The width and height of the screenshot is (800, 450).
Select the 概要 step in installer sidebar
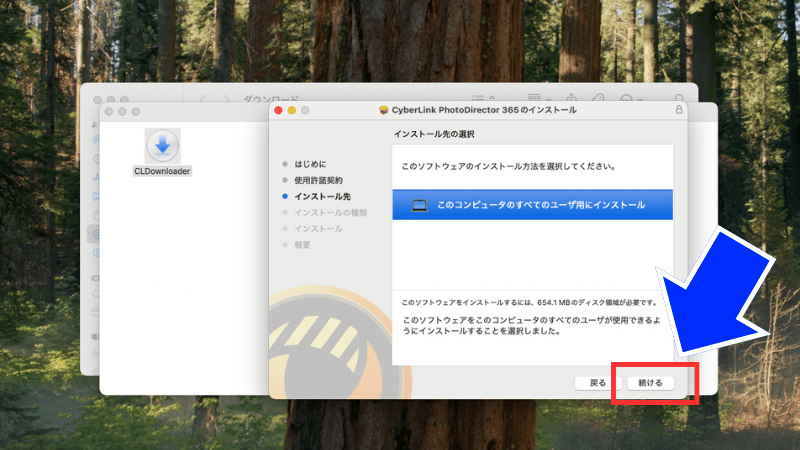(x=302, y=245)
